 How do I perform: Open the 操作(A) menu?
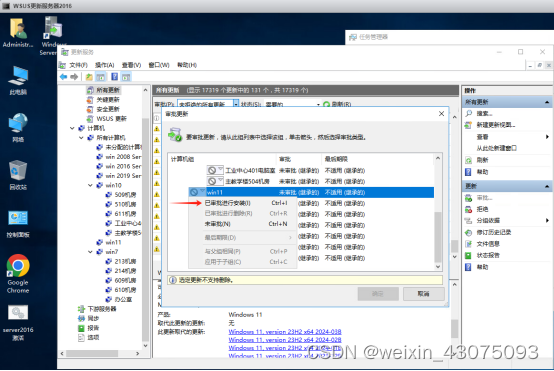tap(105, 65)
